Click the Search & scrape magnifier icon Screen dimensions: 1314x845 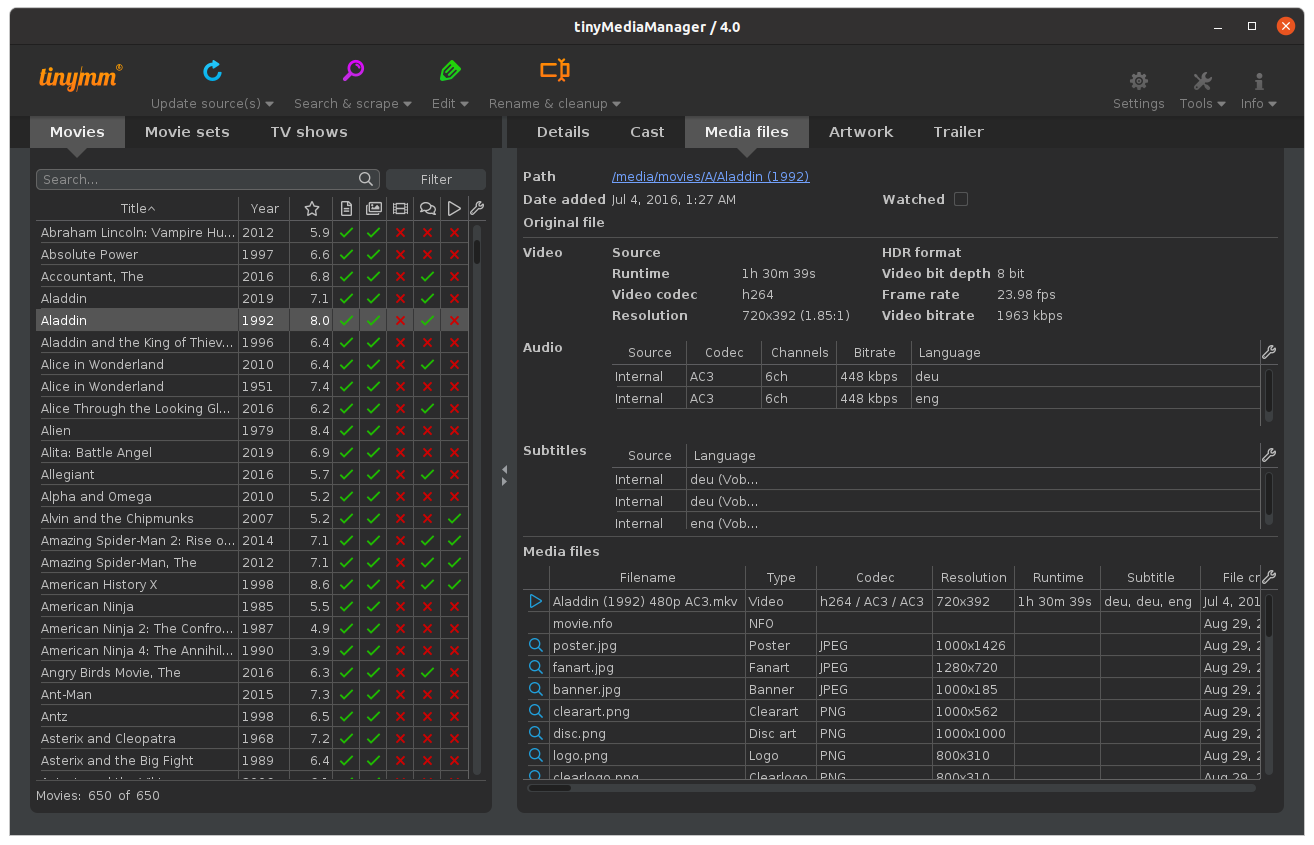[353, 71]
